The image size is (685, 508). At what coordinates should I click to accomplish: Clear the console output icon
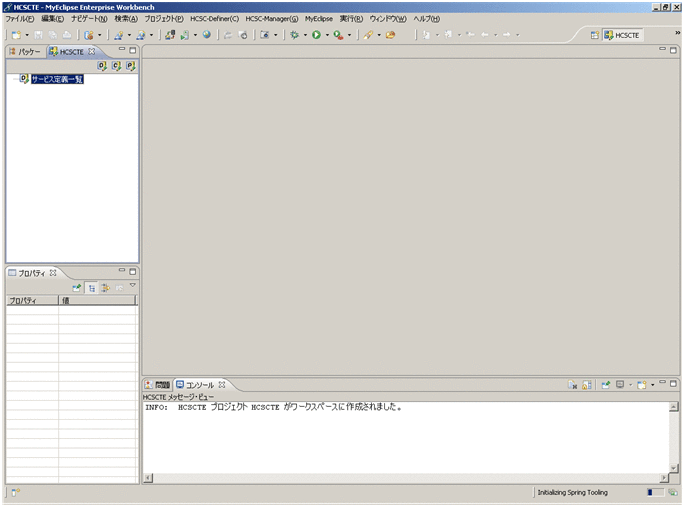click(573, 384)
